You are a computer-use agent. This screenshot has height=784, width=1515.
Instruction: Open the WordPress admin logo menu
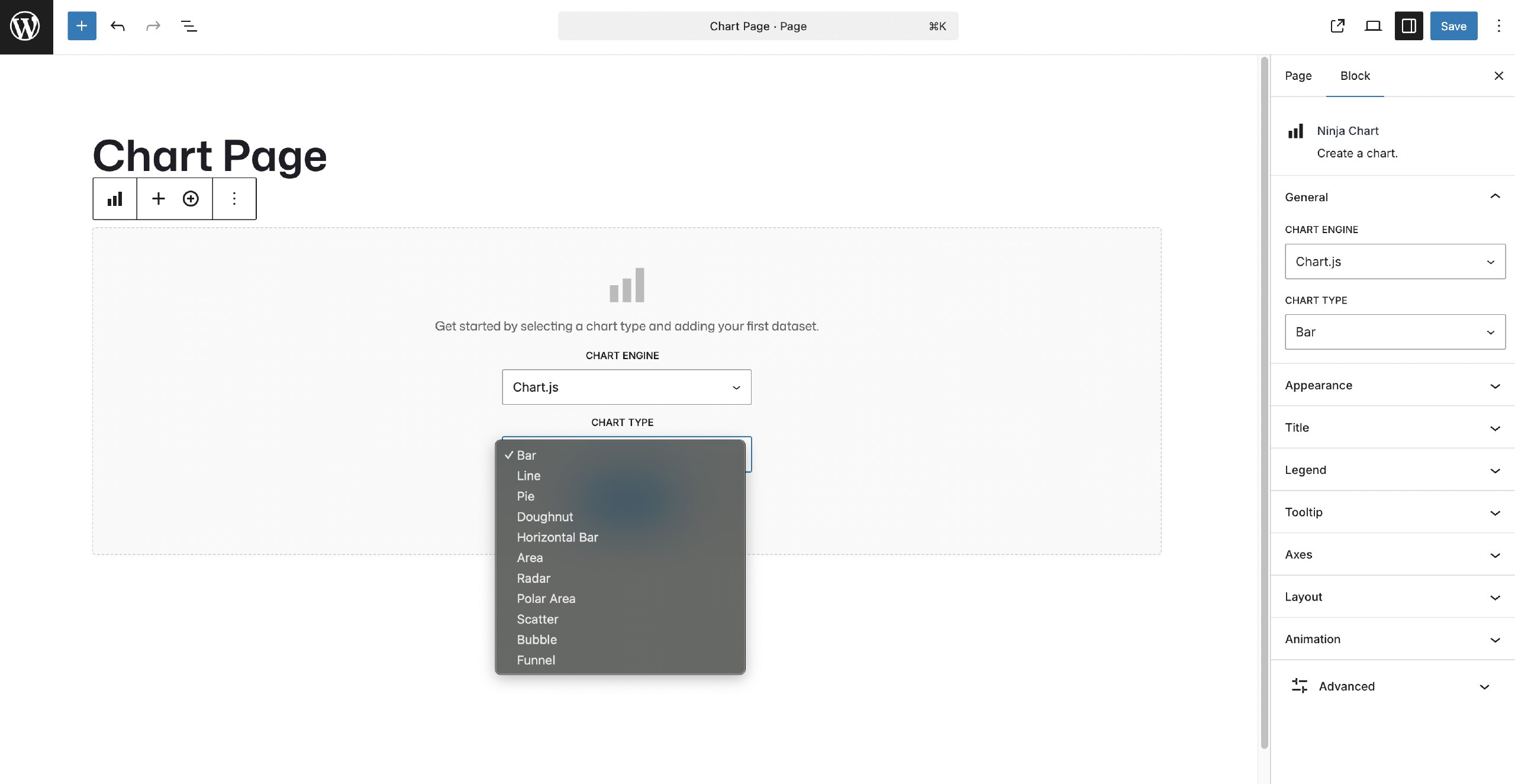tap(26, 26)
